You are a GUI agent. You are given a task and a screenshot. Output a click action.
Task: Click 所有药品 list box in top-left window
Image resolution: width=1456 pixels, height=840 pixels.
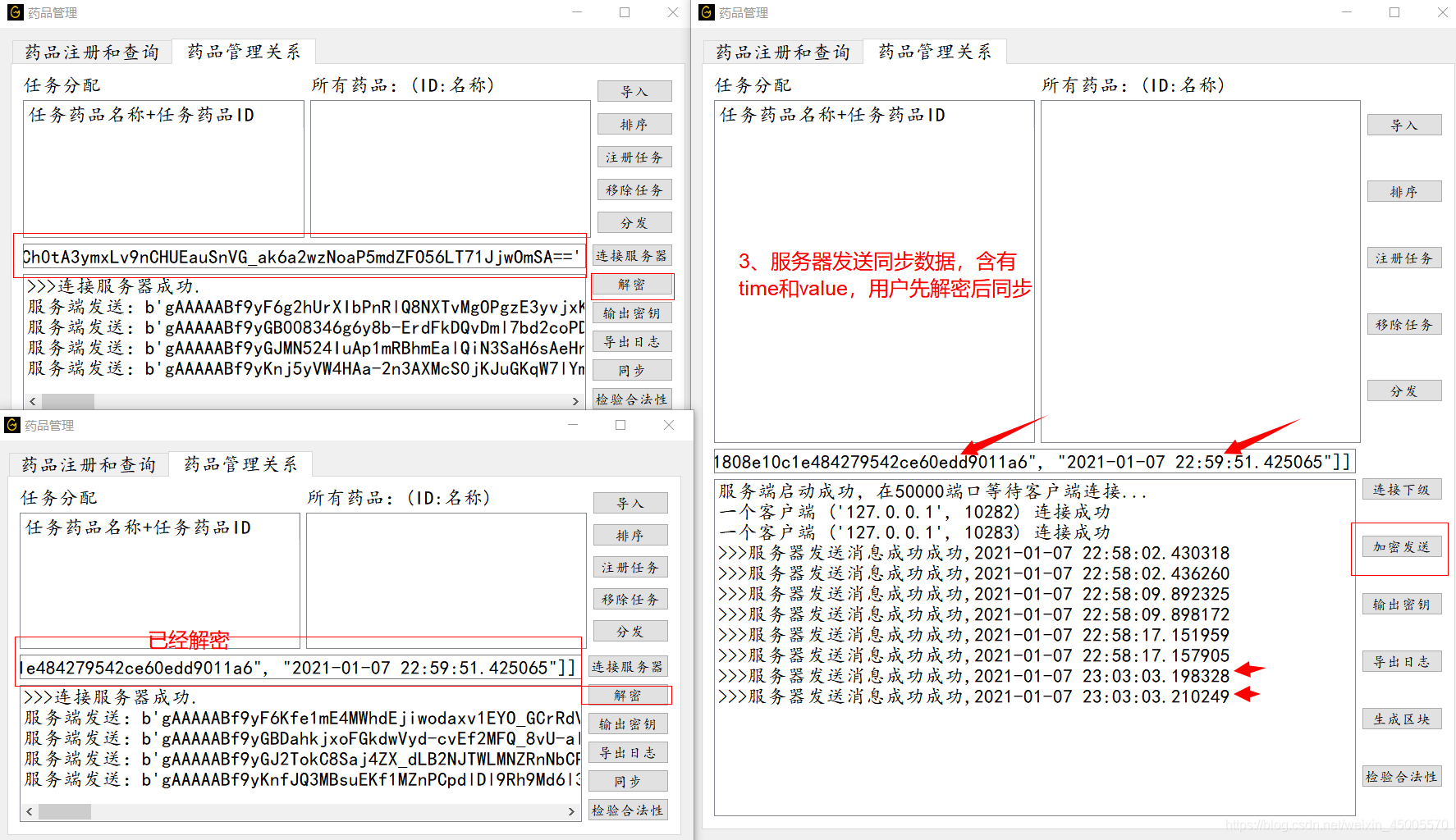(x=451, y=168)
